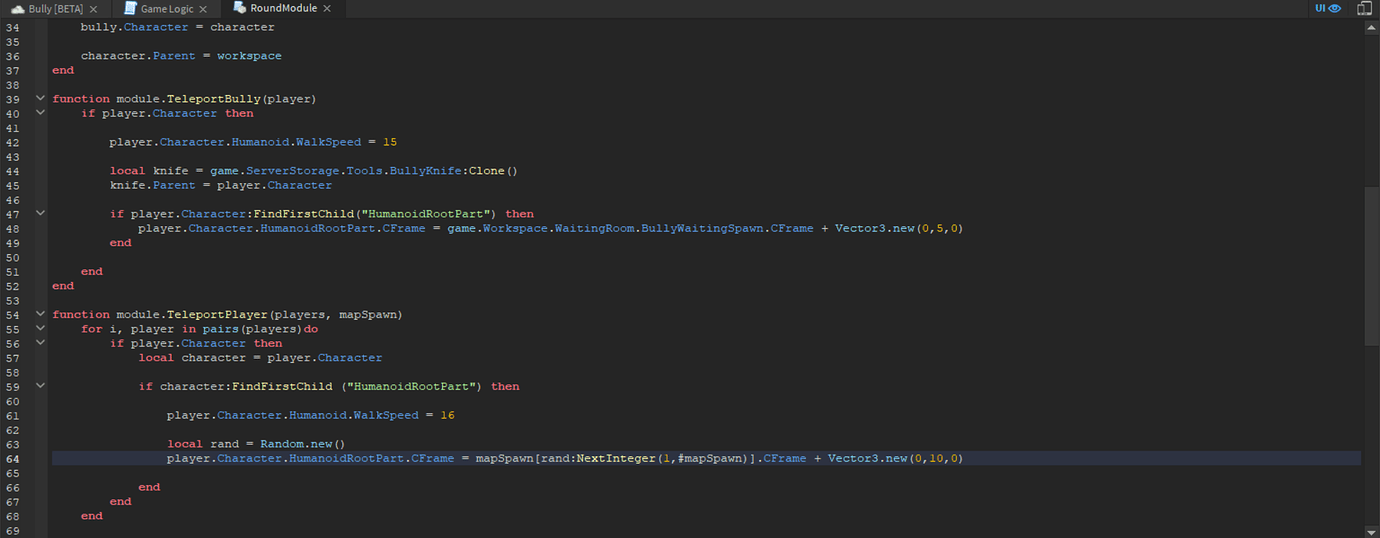1380x538 pixels.
Task: Click the cloud icon on Bully [BETA] tab
Action: click(17, 8)
